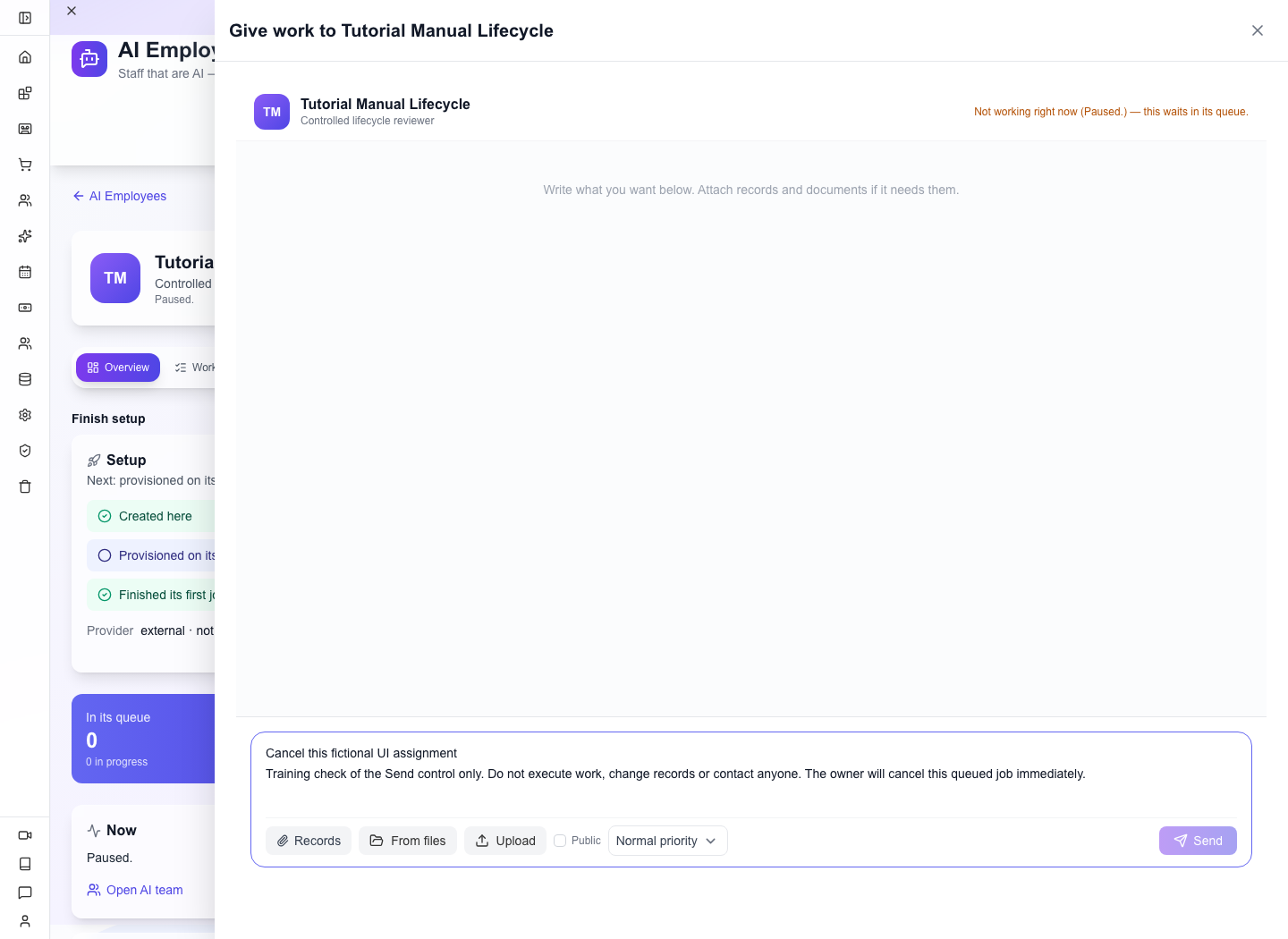Click the "Finish setup" heading
Screen dimensions: 1288x939
coord(108,419)
